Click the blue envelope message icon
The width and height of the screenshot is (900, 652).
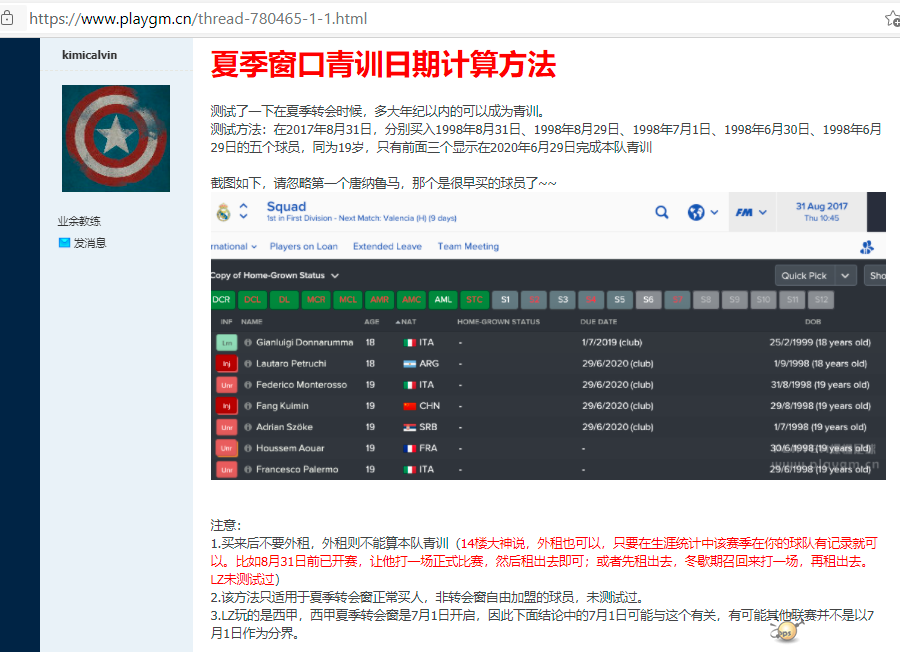(64, 243)
